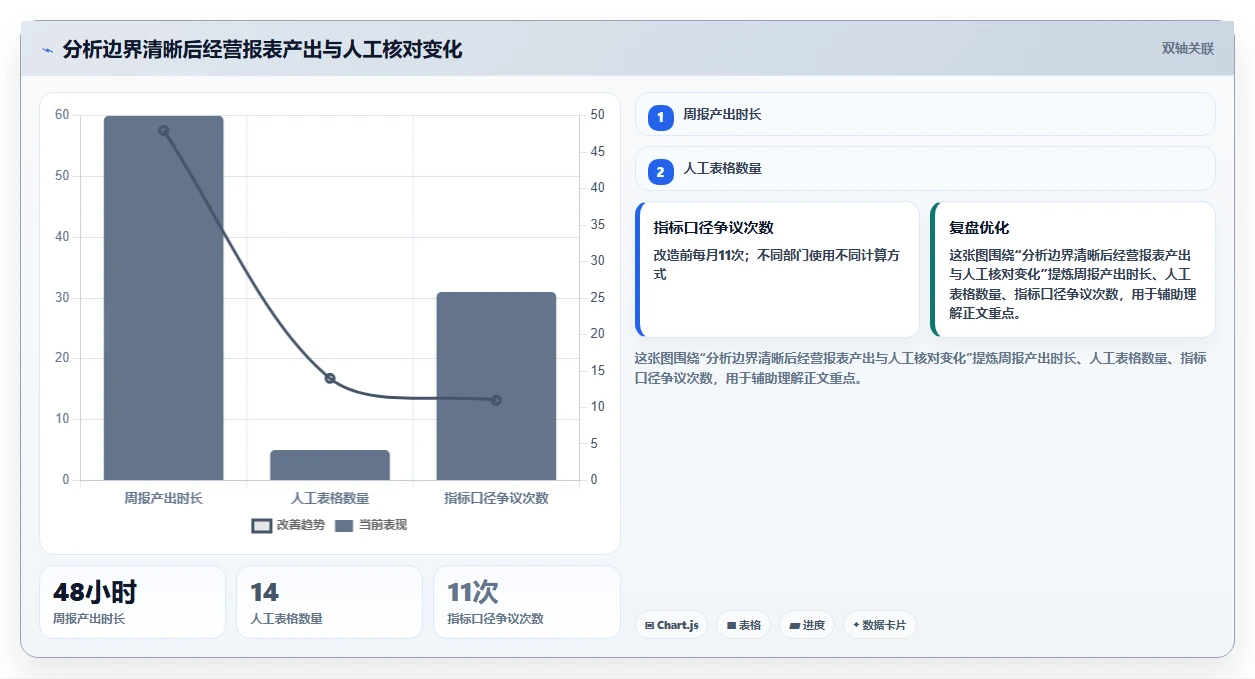Click the 指标口径争议次数 bar in chart
Viewport: 1255px width, 679px height.
click(496, 386)
